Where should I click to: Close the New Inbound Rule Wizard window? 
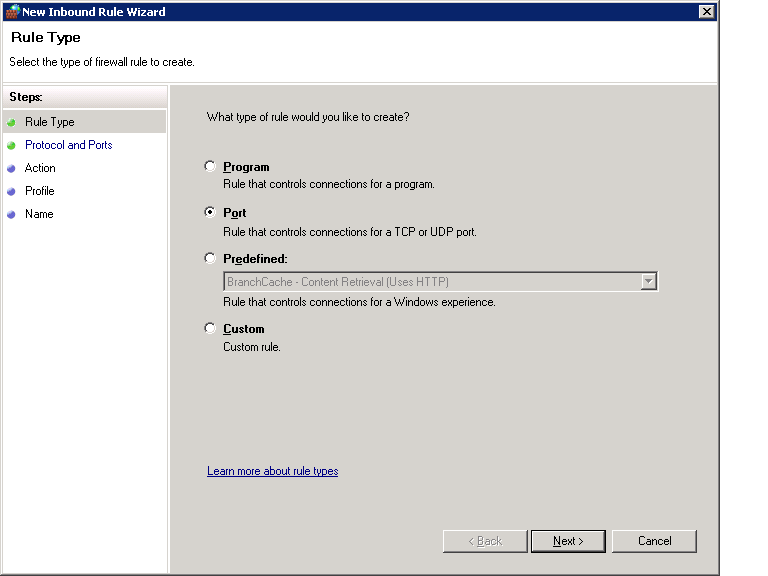click(706, 11)
